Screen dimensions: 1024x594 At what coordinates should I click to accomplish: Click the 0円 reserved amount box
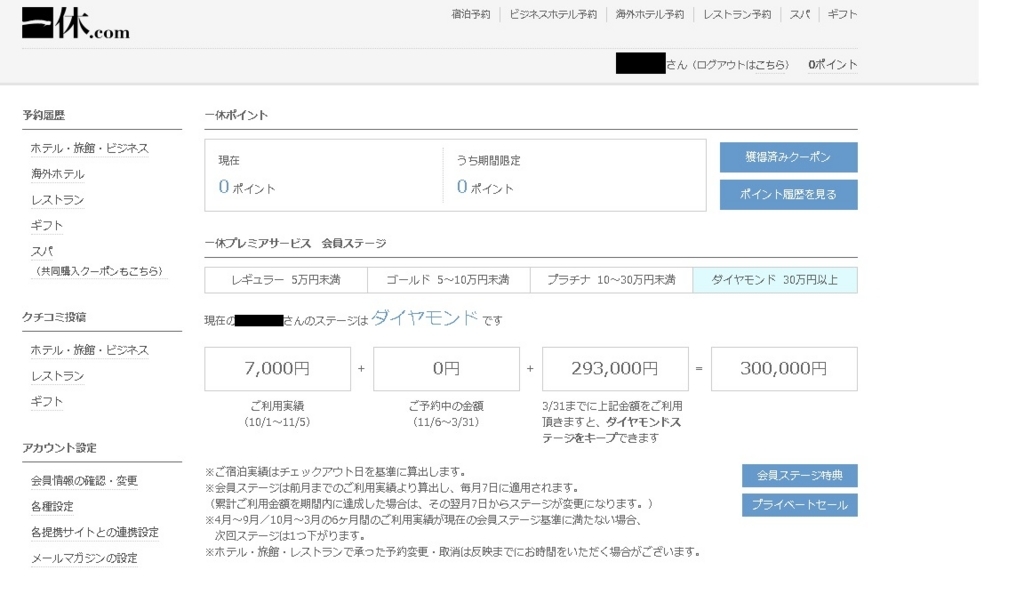pos(446,369)
